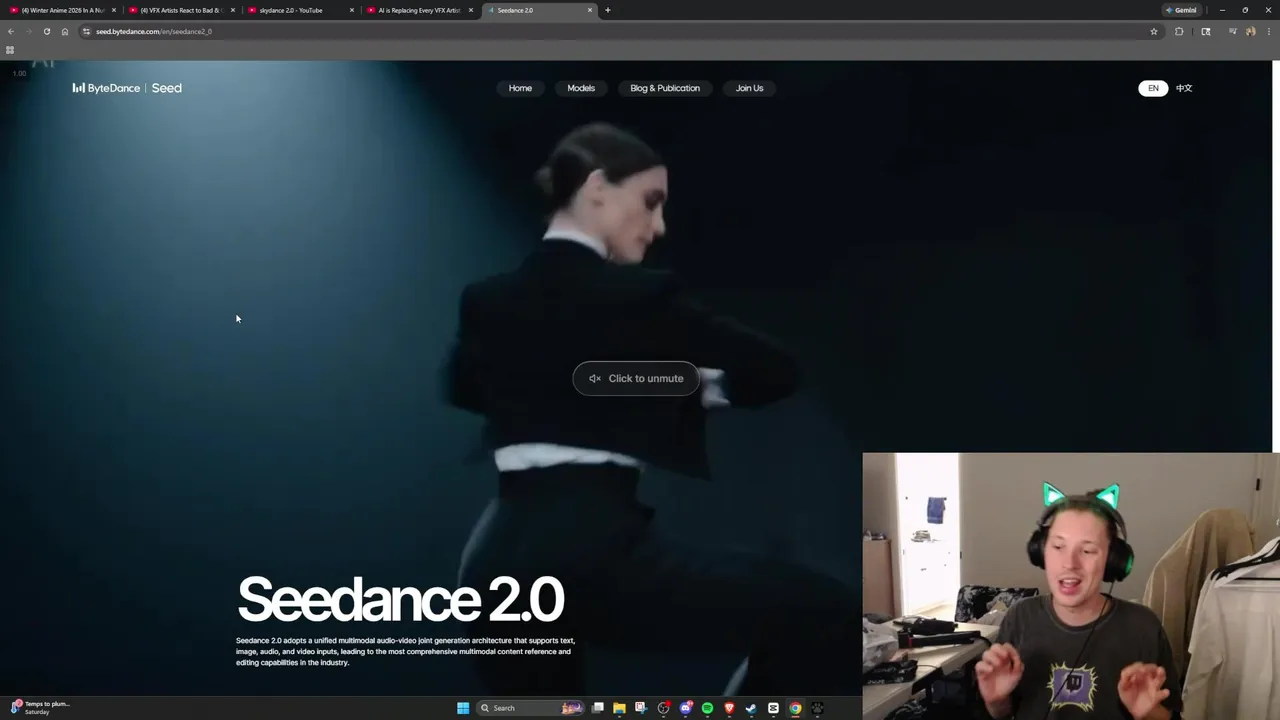The image size is (1280, 720).
Task: Open the Google Lens search icon in toolbar
Action: (x=1206, y=31)
